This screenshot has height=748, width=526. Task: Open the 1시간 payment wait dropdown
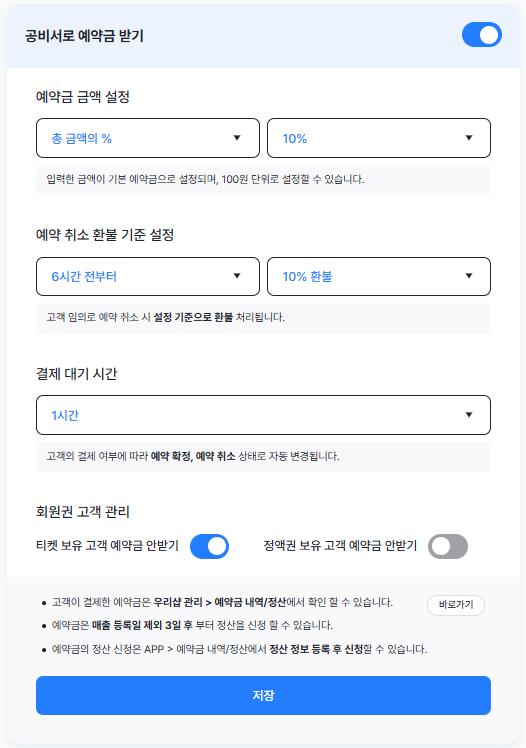(x=263, y=415)
